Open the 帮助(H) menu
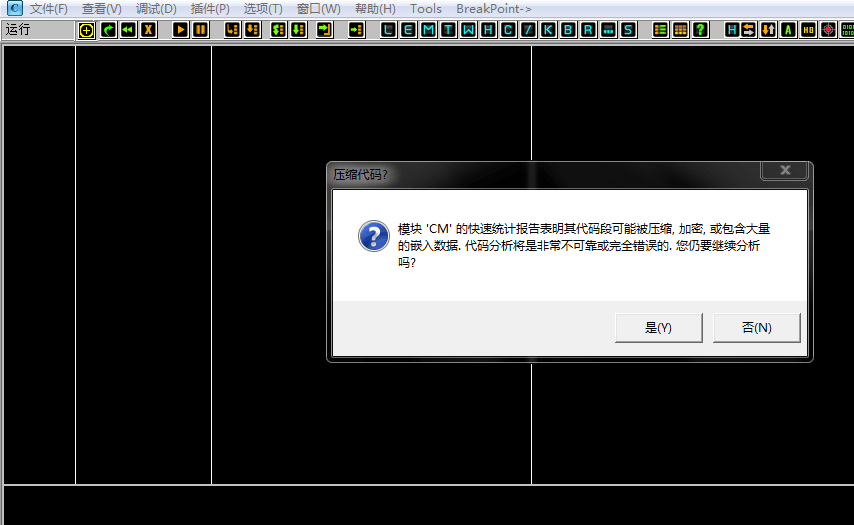The height and width of the screenshot is (525, 854). (375, 9)
